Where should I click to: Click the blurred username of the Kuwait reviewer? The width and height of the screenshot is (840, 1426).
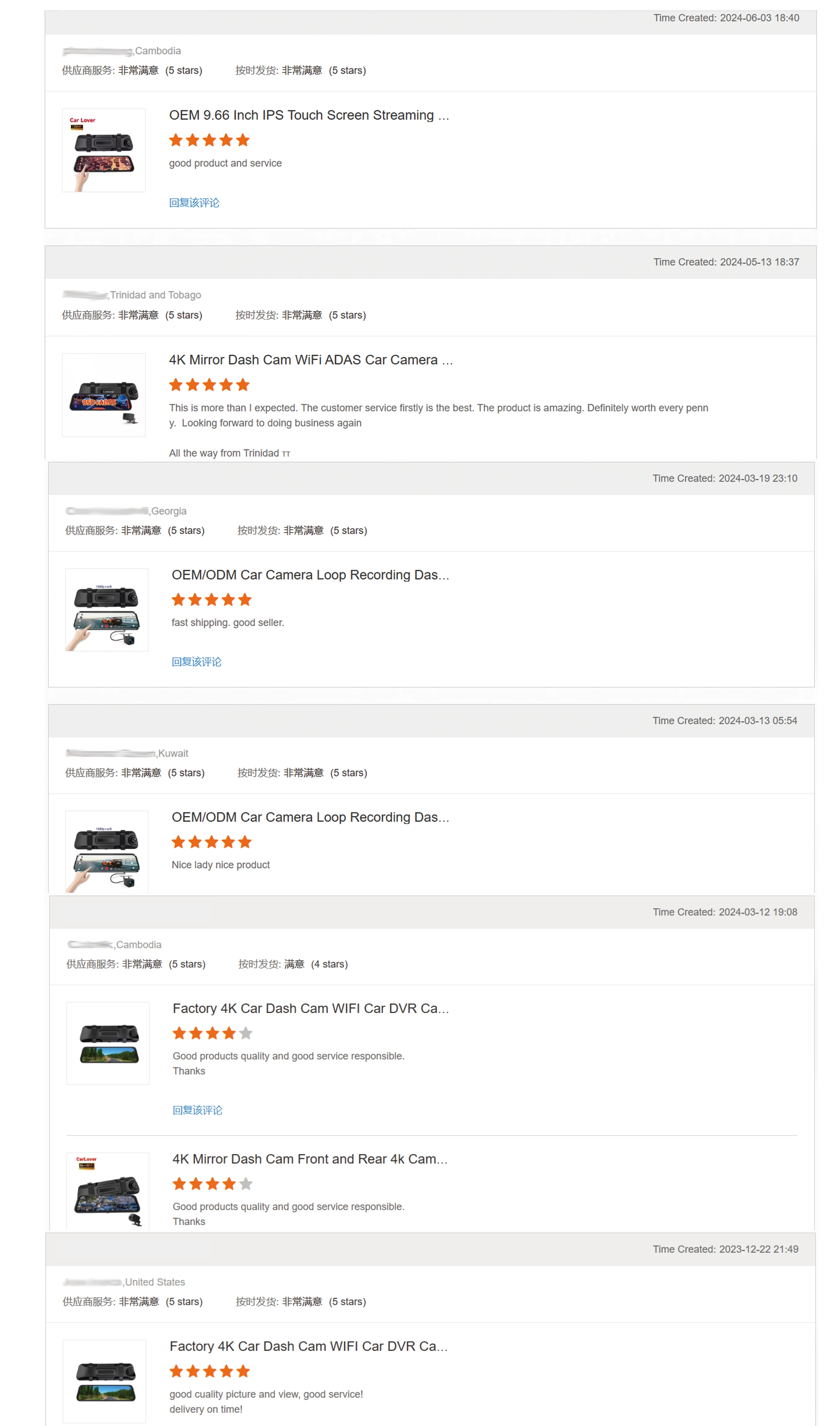110,753
